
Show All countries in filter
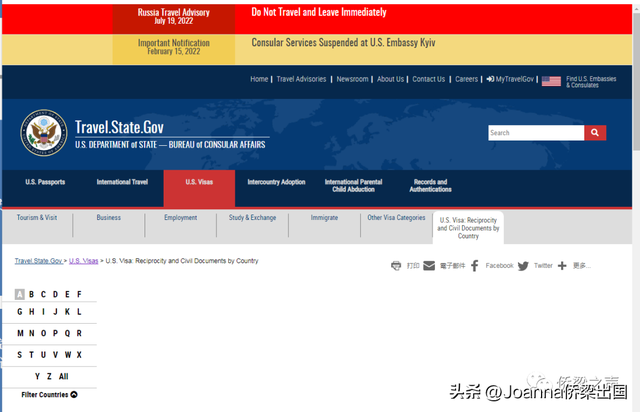pyautogui.click(x=63, y=376)
